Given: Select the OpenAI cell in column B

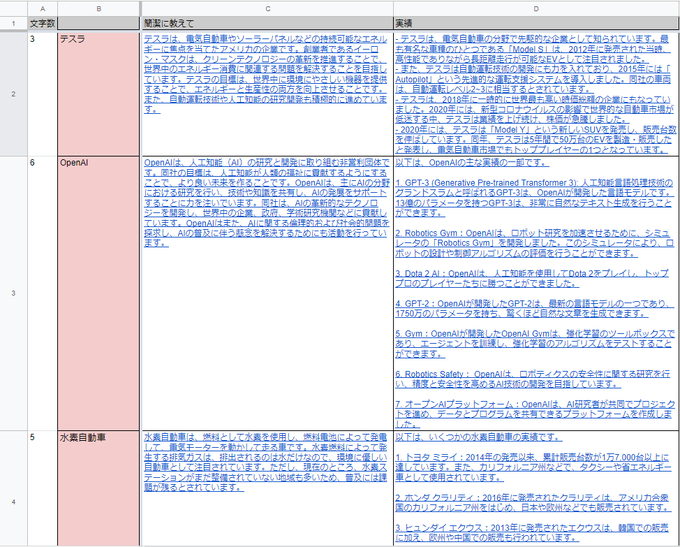Looking at the screenshot, I should tap(99, 293).
